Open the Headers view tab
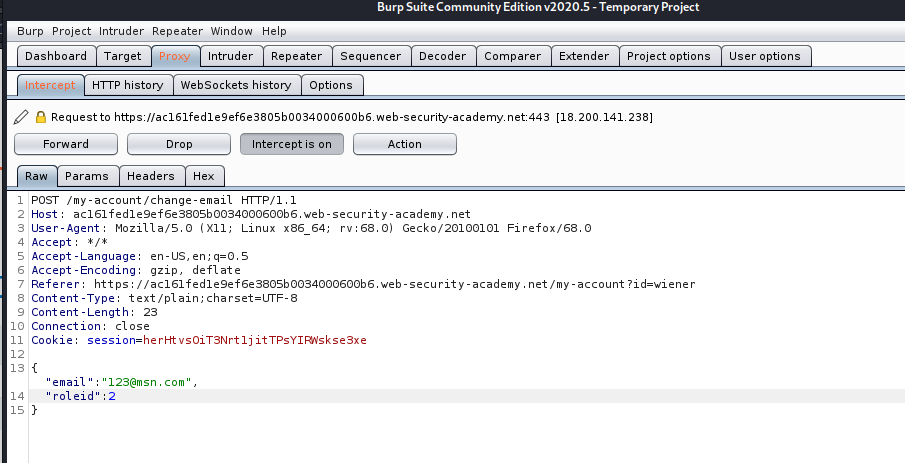Image resolution: width=905 pixels, height=463 pixels. point(151,176)
